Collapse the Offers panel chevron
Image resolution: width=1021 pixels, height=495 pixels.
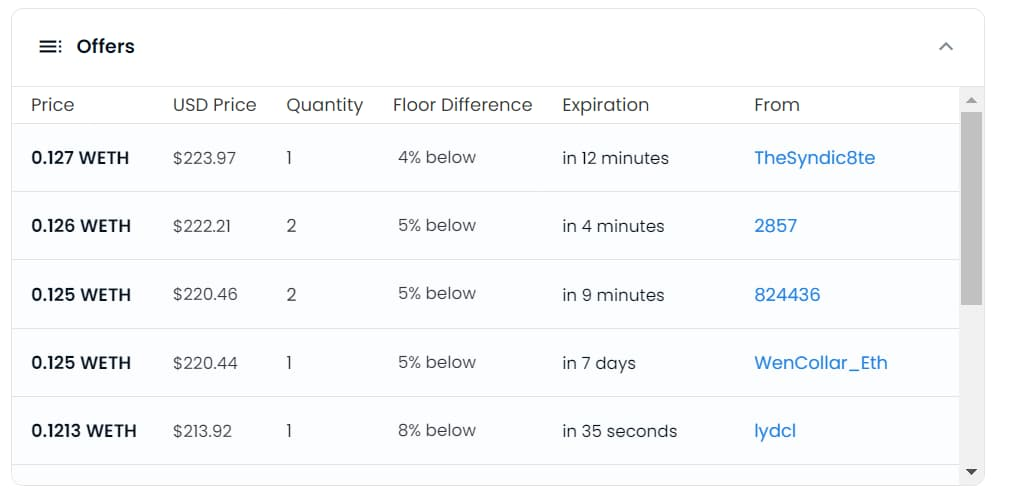[x=946, y=47]
